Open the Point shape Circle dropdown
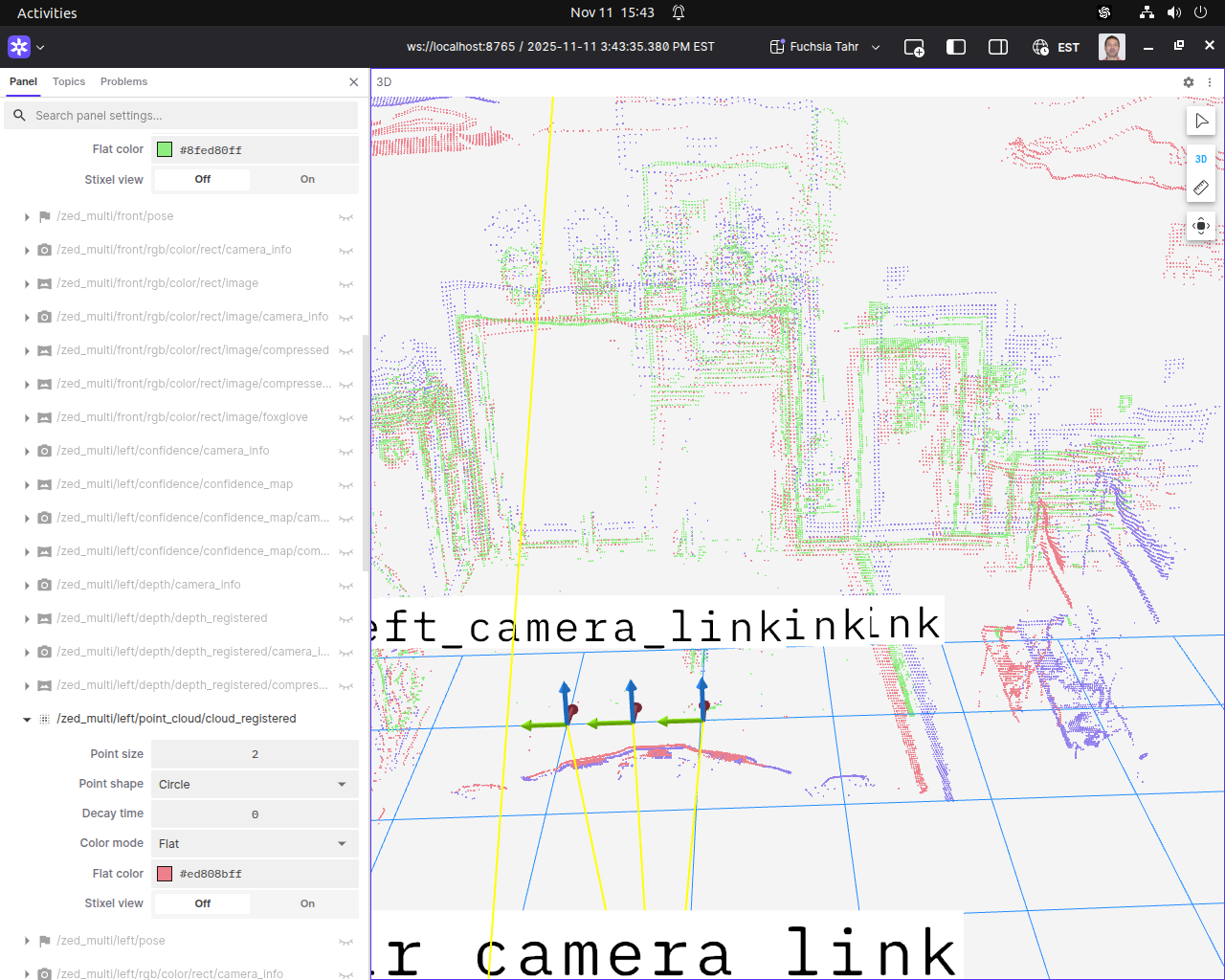The width and height of the screenshot is (1225, 980). 255,785
